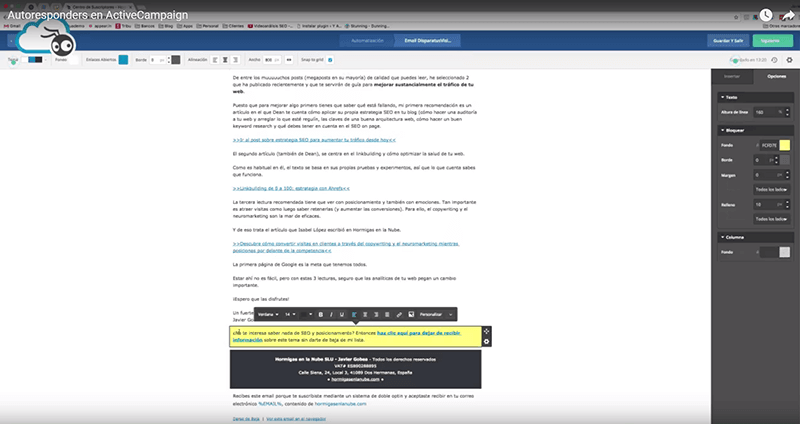
Task: Align text right in floating toolbar
Action: coord(377,315)
